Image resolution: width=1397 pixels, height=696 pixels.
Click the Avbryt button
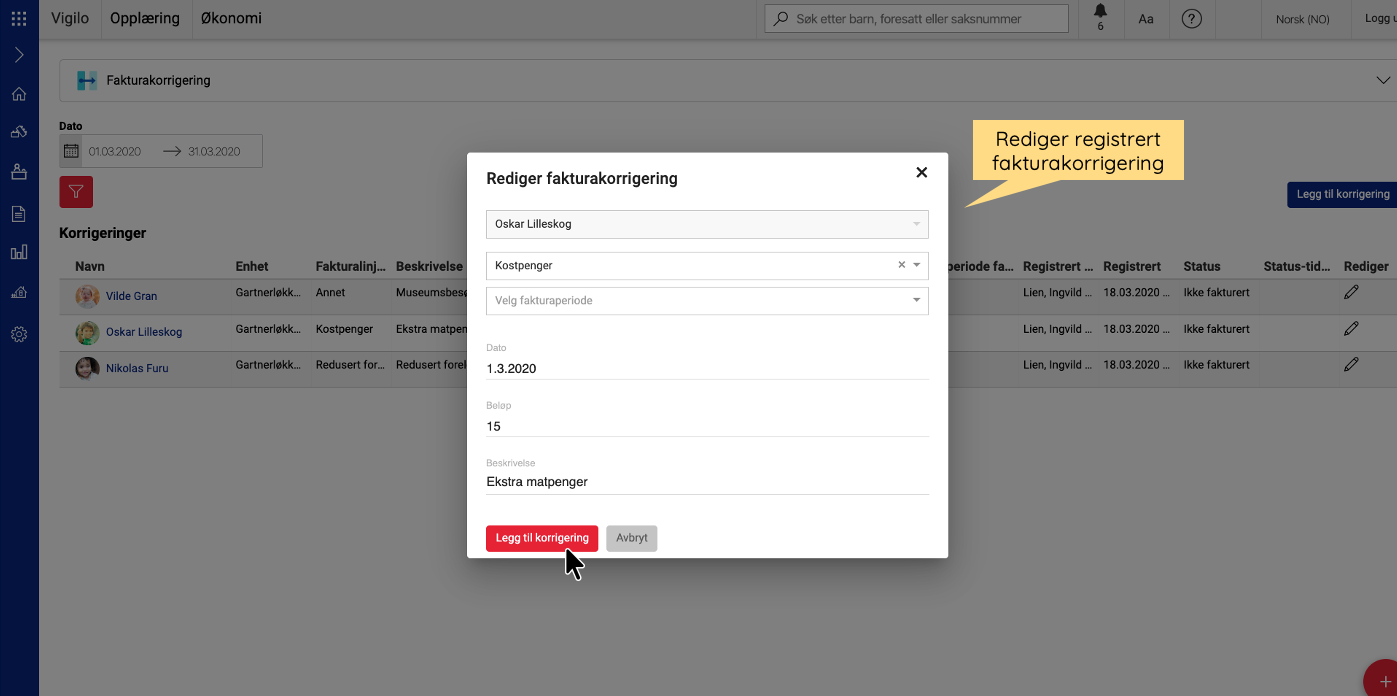pos(631,538)
